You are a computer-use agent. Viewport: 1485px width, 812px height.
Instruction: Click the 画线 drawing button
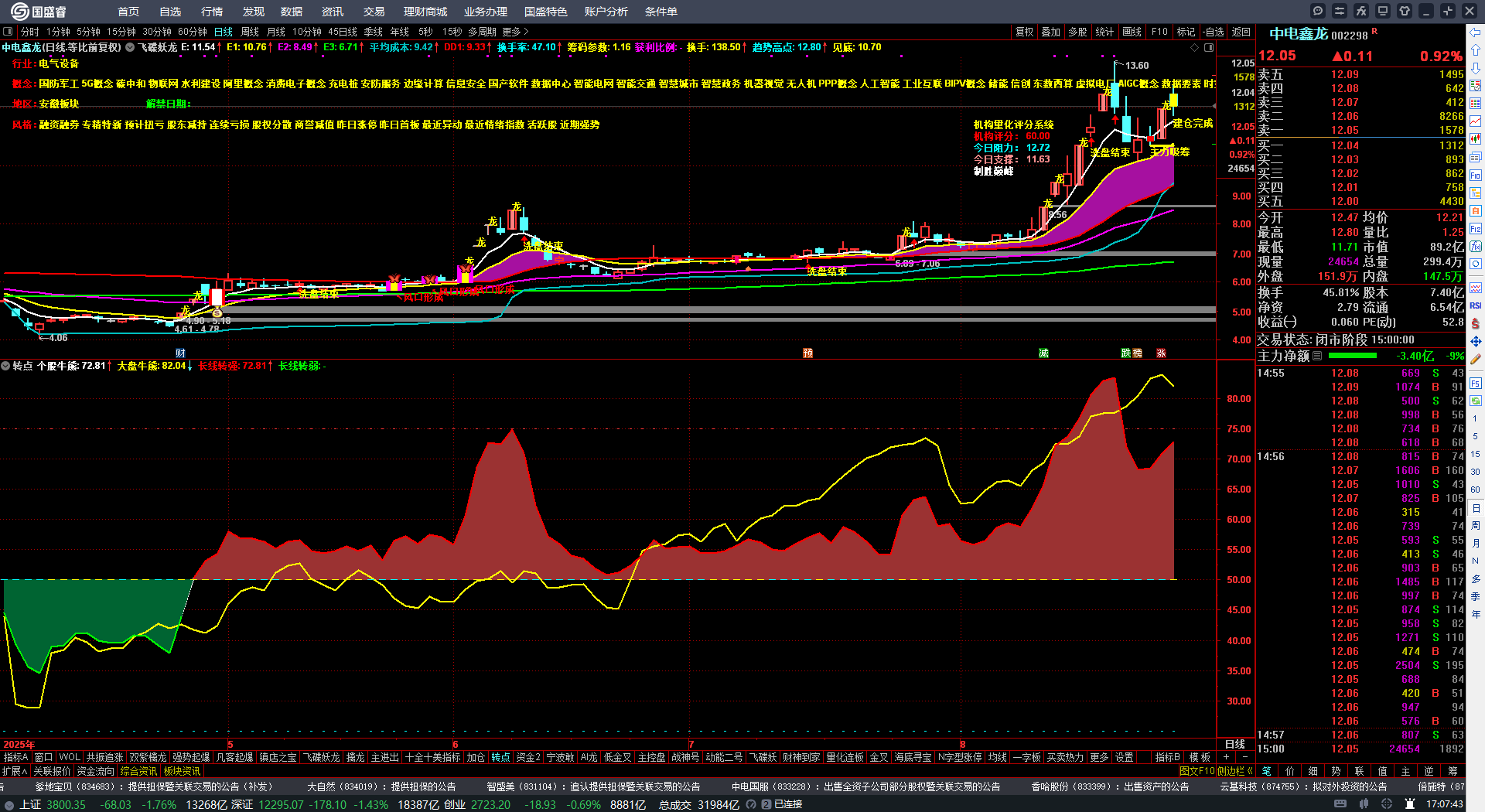(x=1132, y=32)
